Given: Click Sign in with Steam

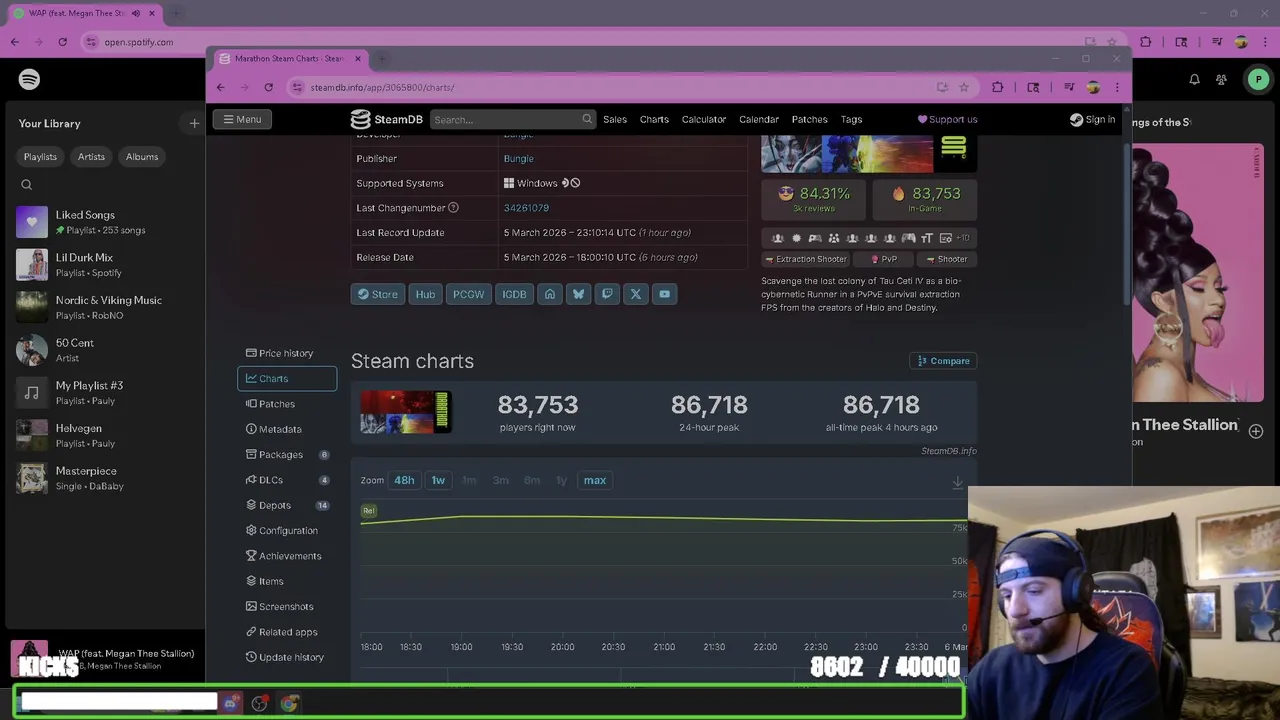Looking at the screenshot, I should 1092,119.
